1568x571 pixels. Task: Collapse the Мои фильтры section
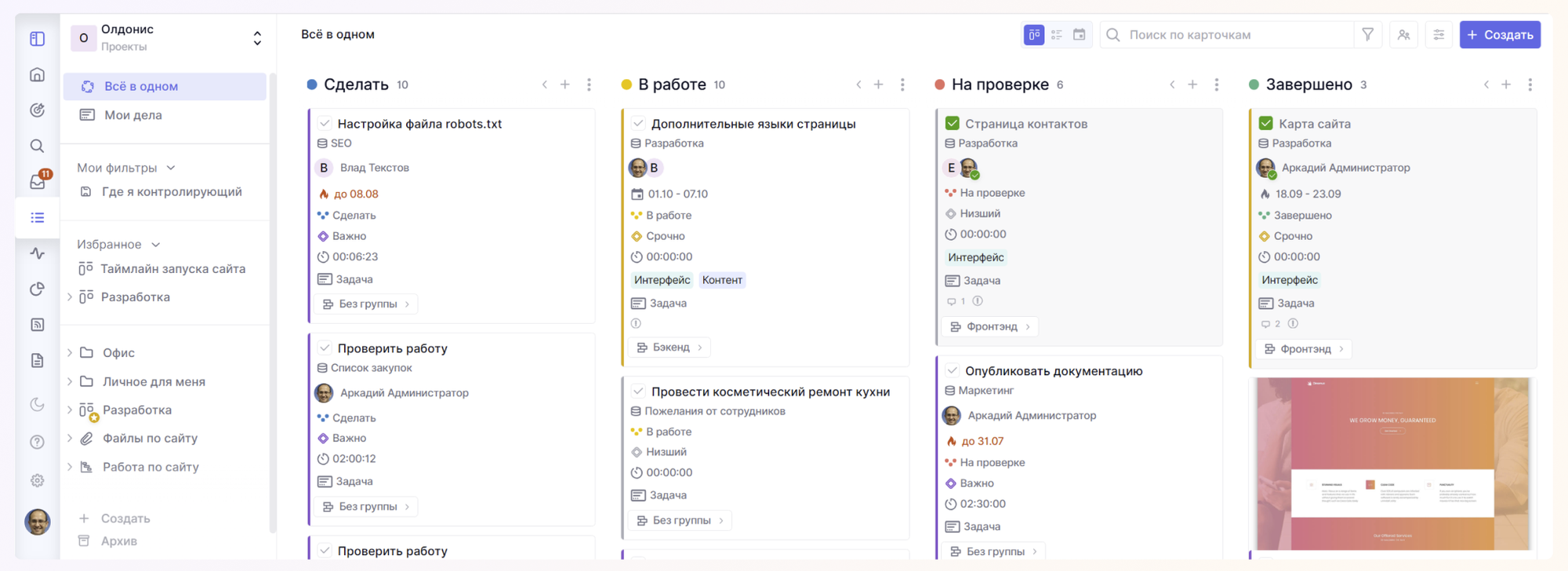[171, 168]
